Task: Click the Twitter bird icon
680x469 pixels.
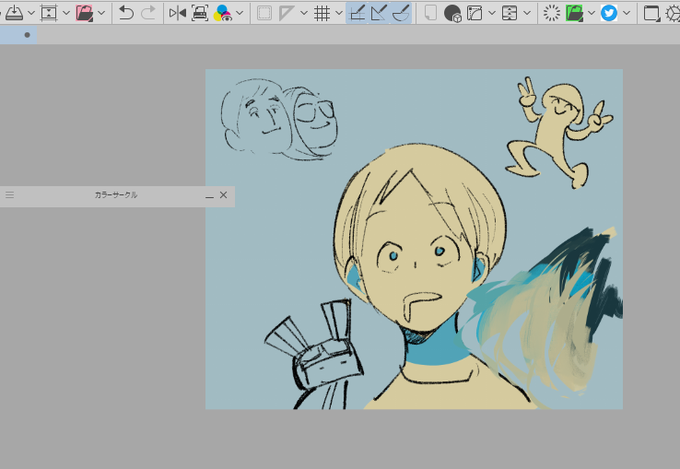Action: [609, 13]
